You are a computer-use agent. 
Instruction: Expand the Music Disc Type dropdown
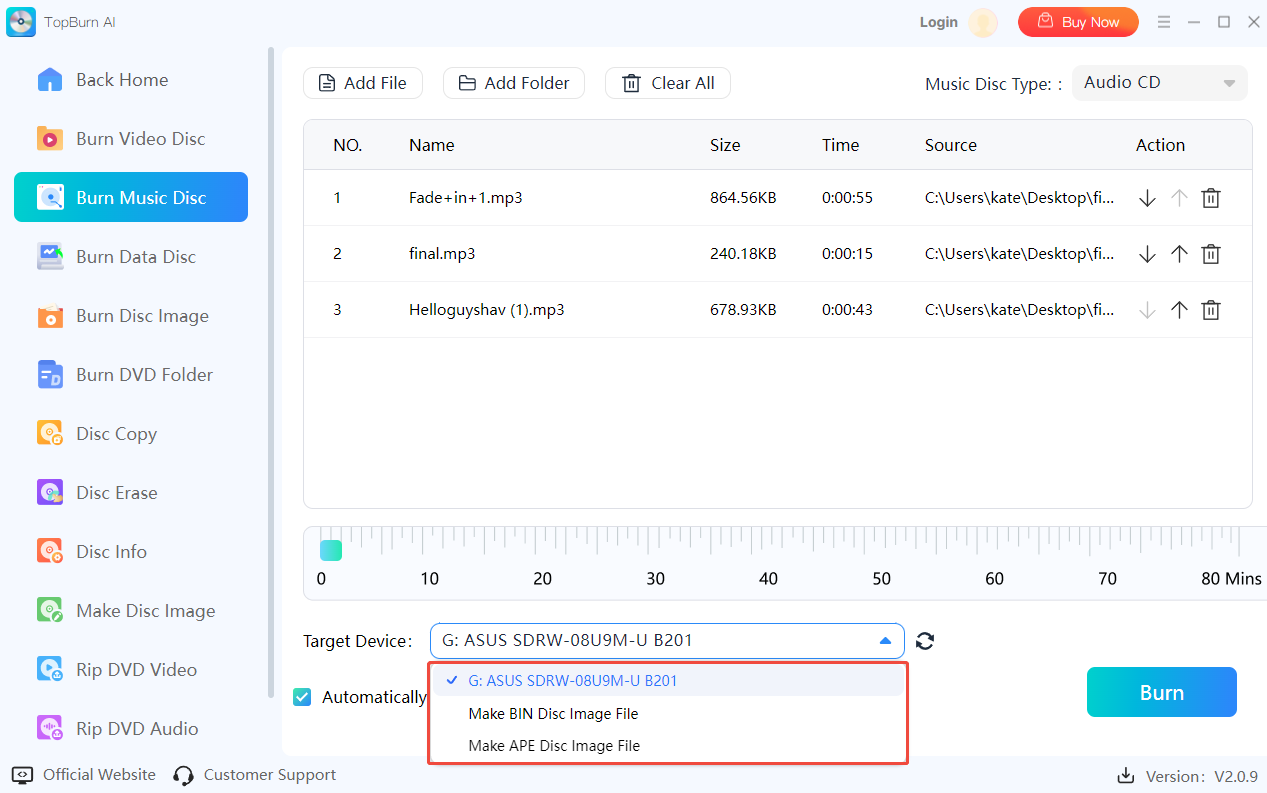coord(1159,83)
